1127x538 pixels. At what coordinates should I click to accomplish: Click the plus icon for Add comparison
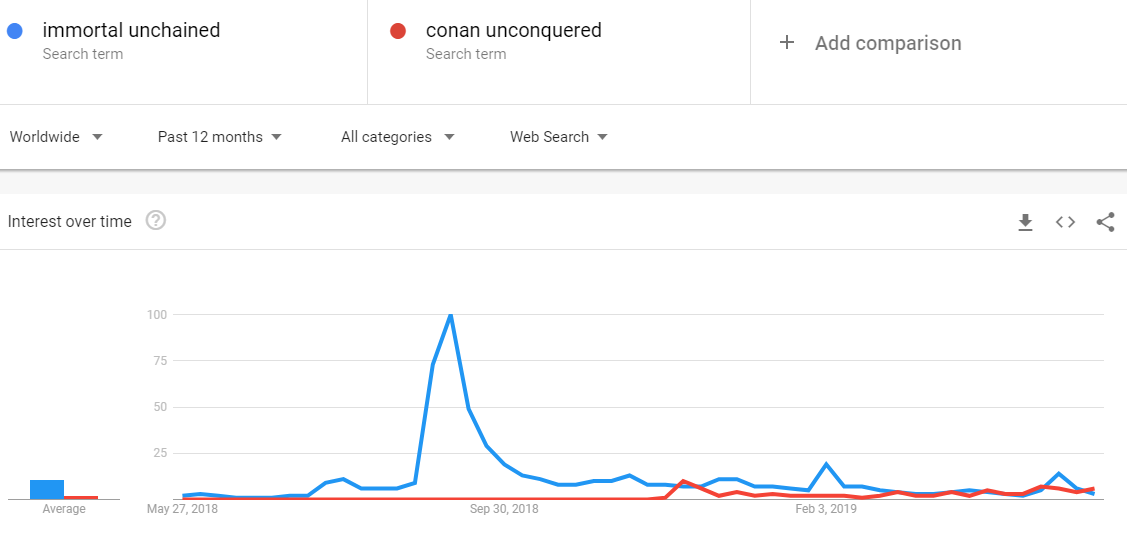click(x=787, y=42)
